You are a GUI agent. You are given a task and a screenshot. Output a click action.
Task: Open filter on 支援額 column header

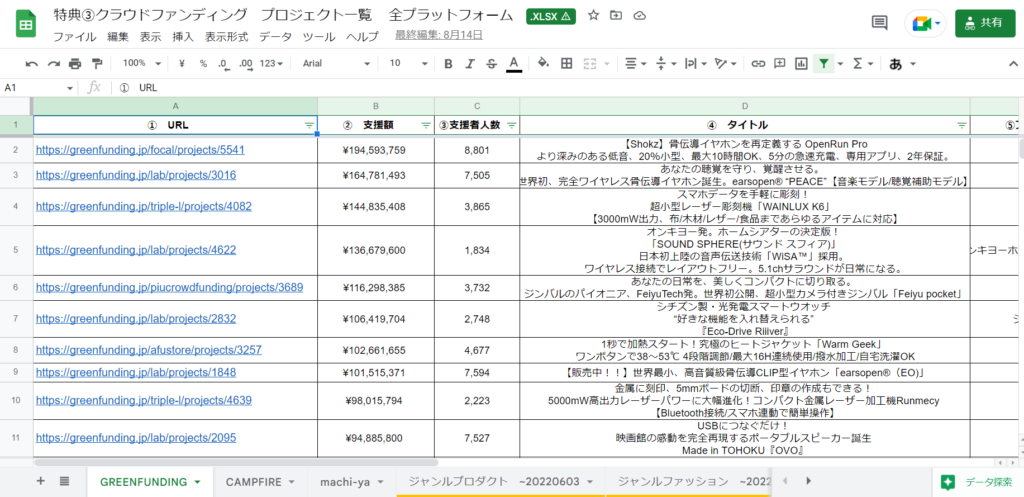click(426, 125)
